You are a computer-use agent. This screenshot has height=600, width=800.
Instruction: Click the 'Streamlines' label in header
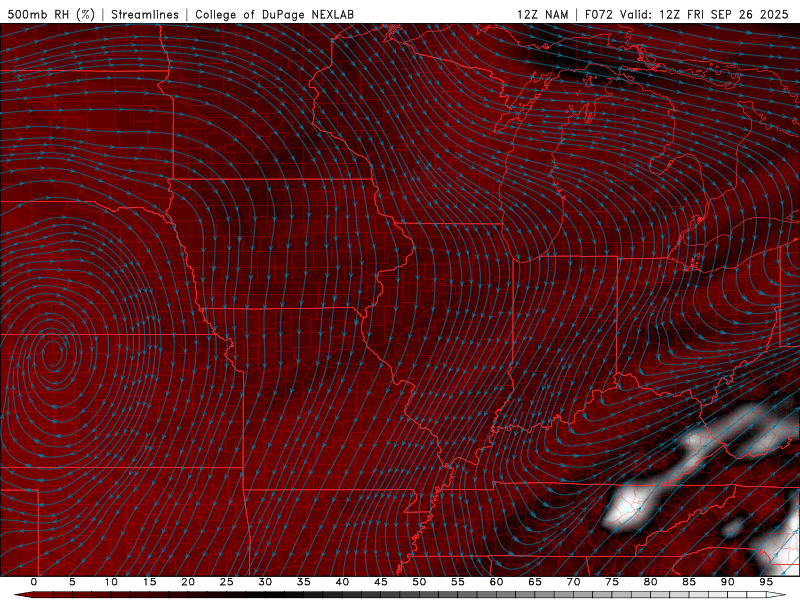(x=145, y=14)
